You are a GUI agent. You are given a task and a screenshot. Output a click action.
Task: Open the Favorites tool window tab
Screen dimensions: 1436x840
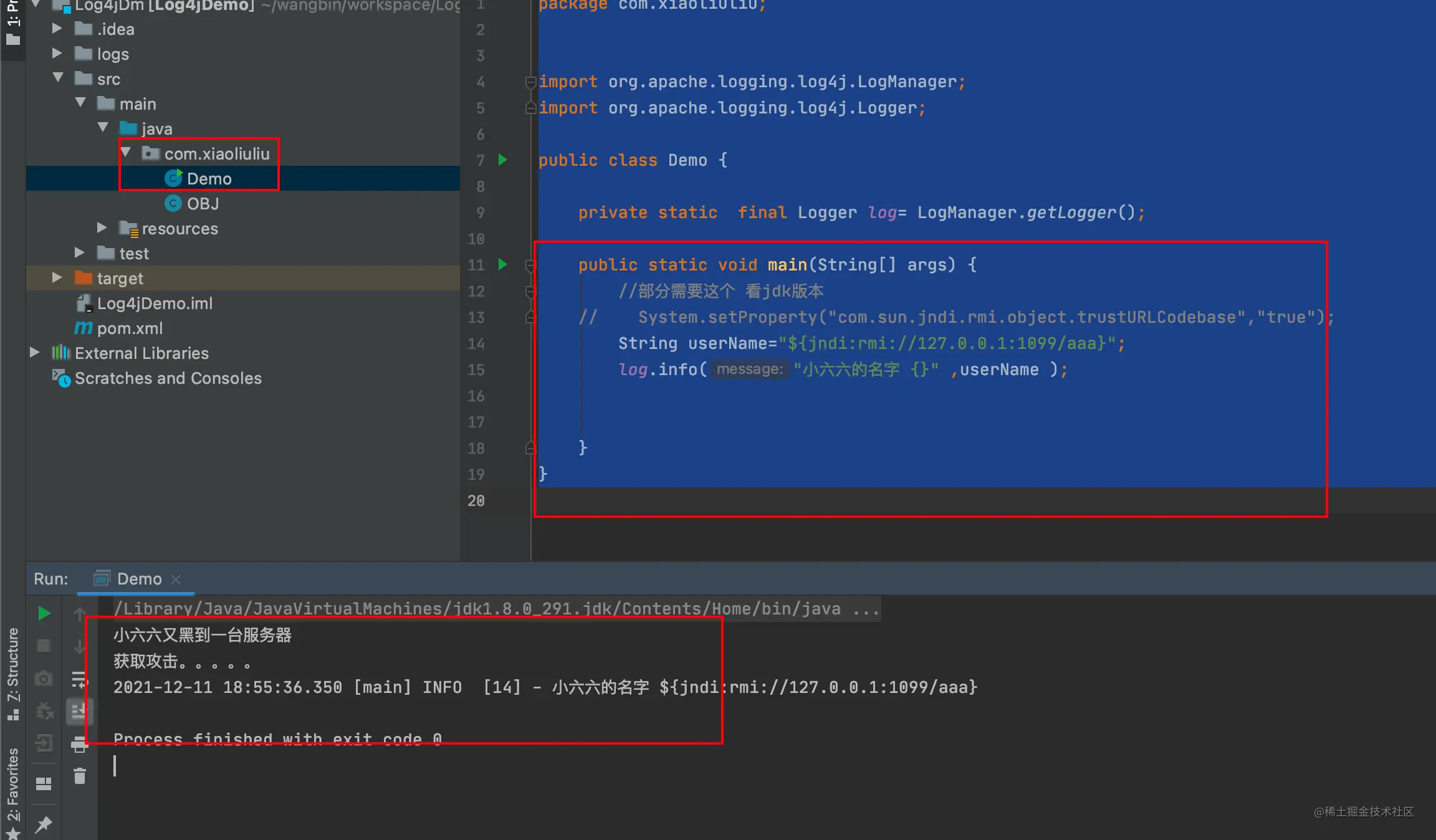pyautogui.click(x=13, y=793)
